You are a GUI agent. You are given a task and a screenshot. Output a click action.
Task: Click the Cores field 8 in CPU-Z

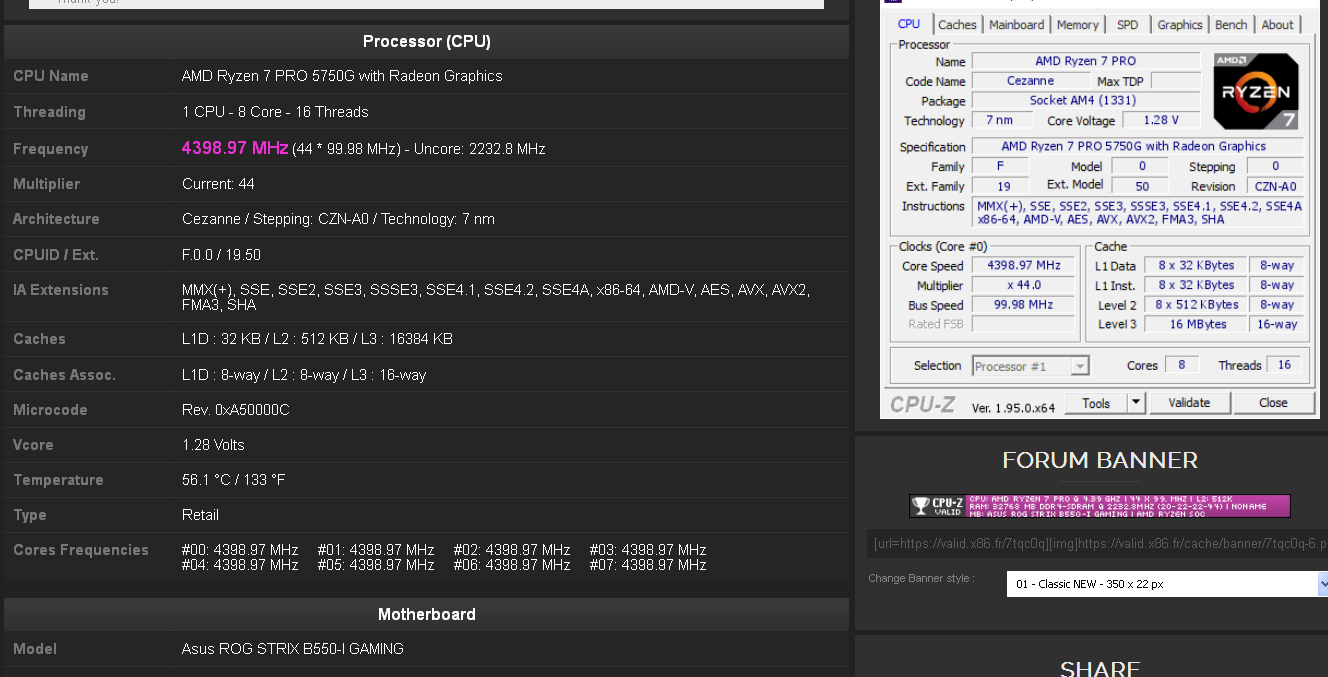click(1181, 365)
